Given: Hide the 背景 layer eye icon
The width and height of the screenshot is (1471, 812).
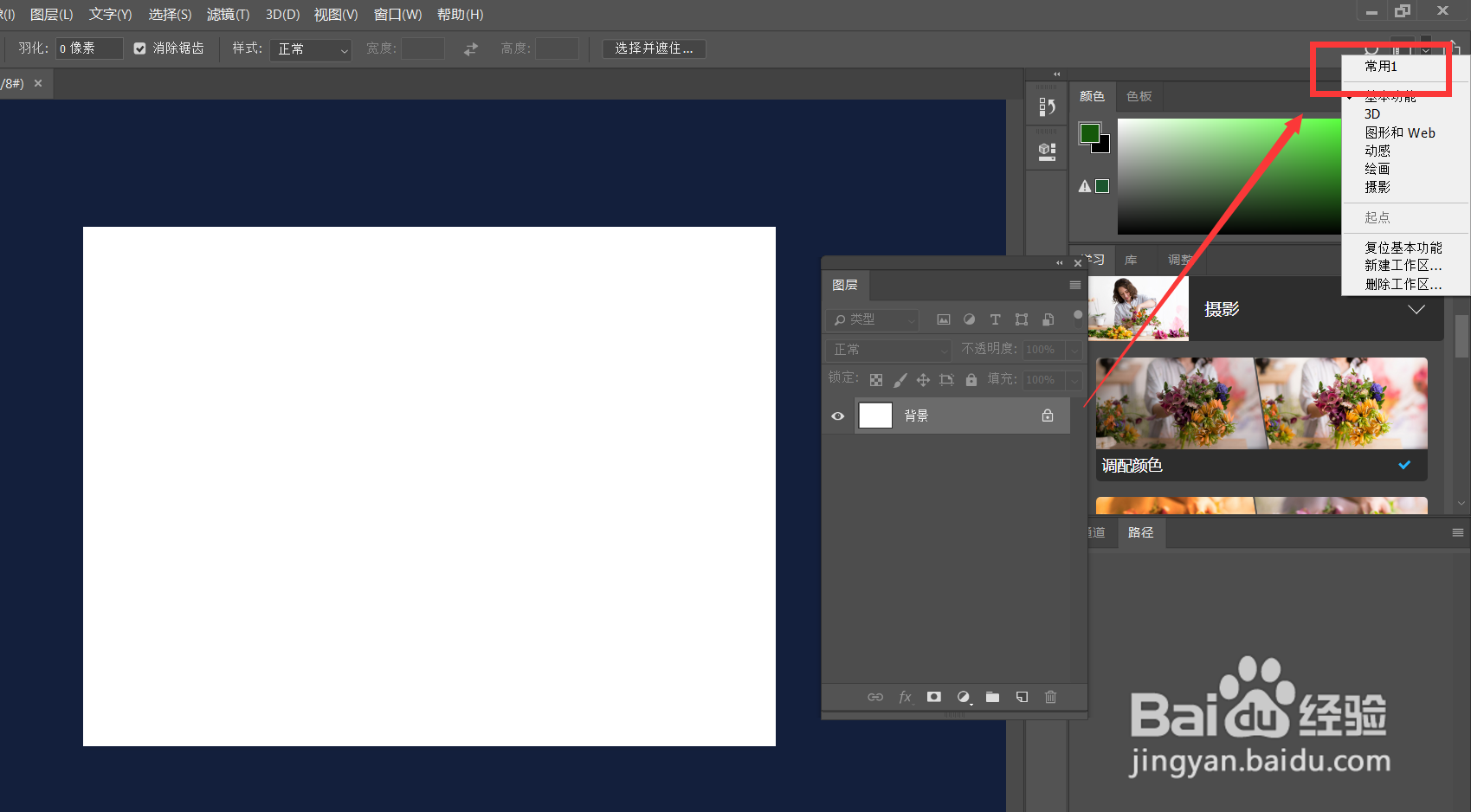Looking at the screenshot, I should point(837,416).
